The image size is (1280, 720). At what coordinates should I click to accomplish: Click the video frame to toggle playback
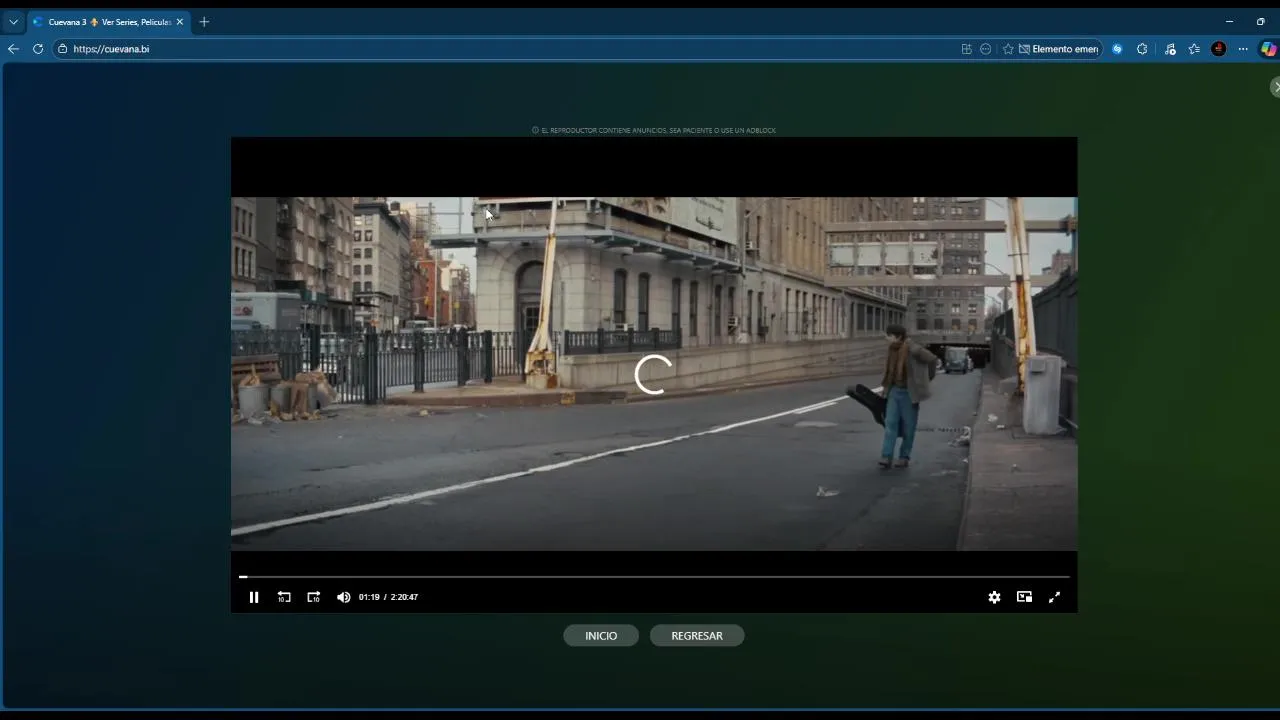pyautogui.click(x=654, y=374)
